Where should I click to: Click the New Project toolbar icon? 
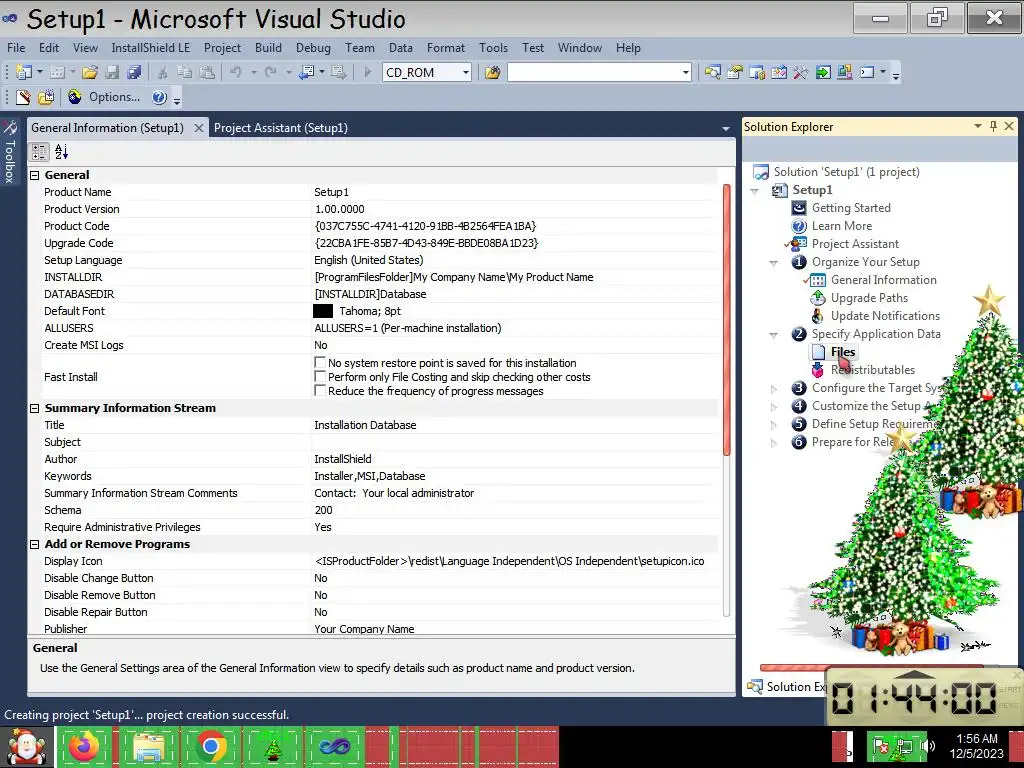click(x=24, y=72)
